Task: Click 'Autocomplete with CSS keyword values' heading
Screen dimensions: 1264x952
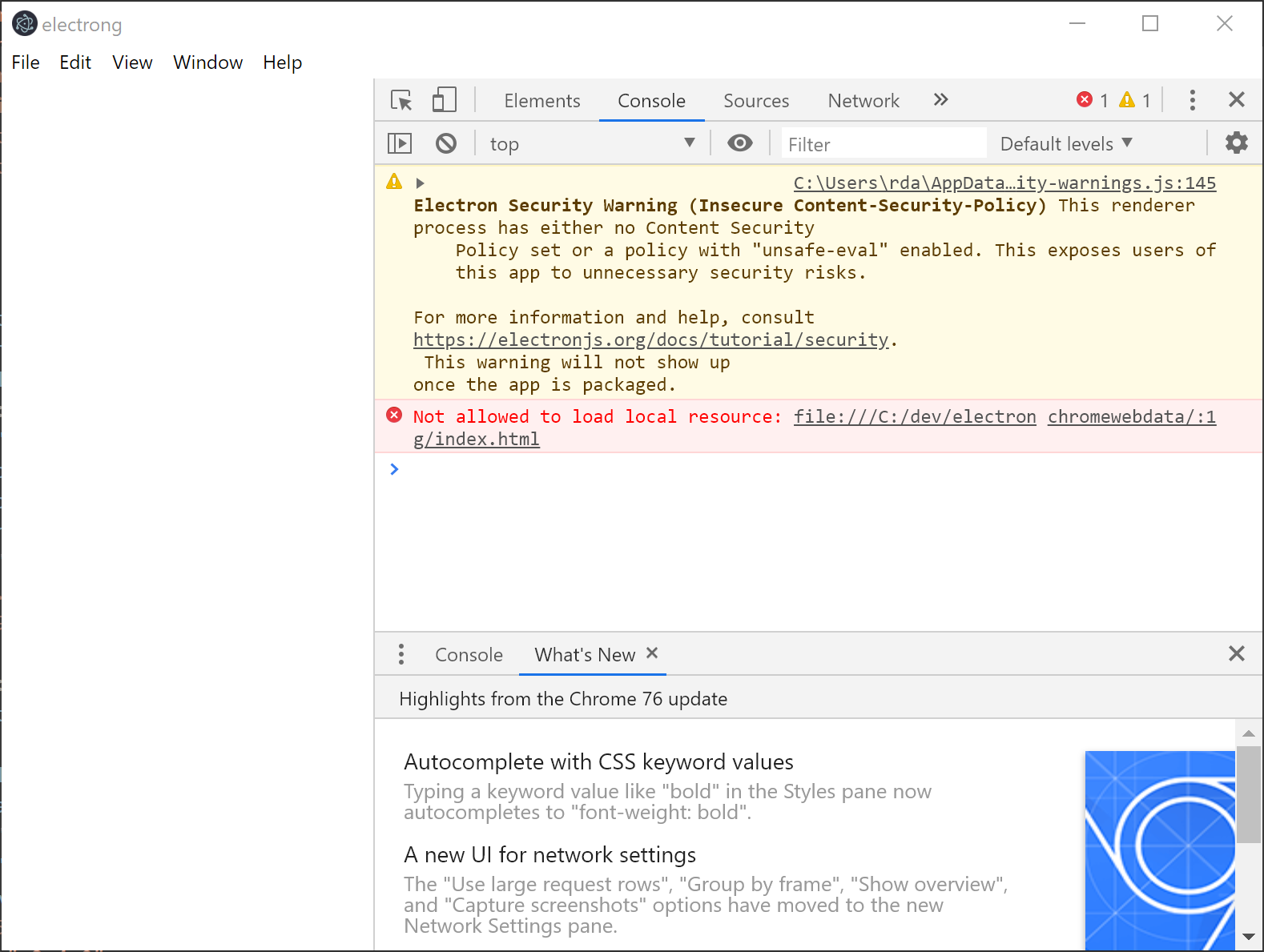Action: tap(598, 761)
